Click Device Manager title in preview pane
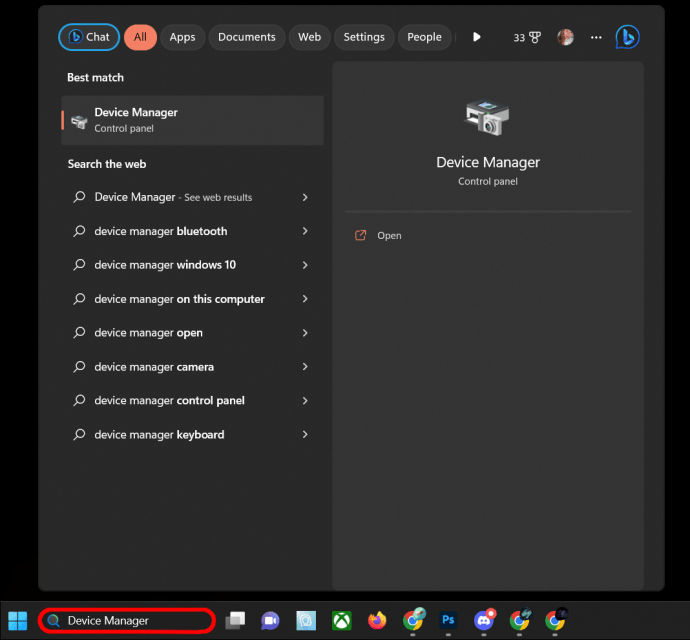Viewport: 690px width, 640px height. point(488,162)
